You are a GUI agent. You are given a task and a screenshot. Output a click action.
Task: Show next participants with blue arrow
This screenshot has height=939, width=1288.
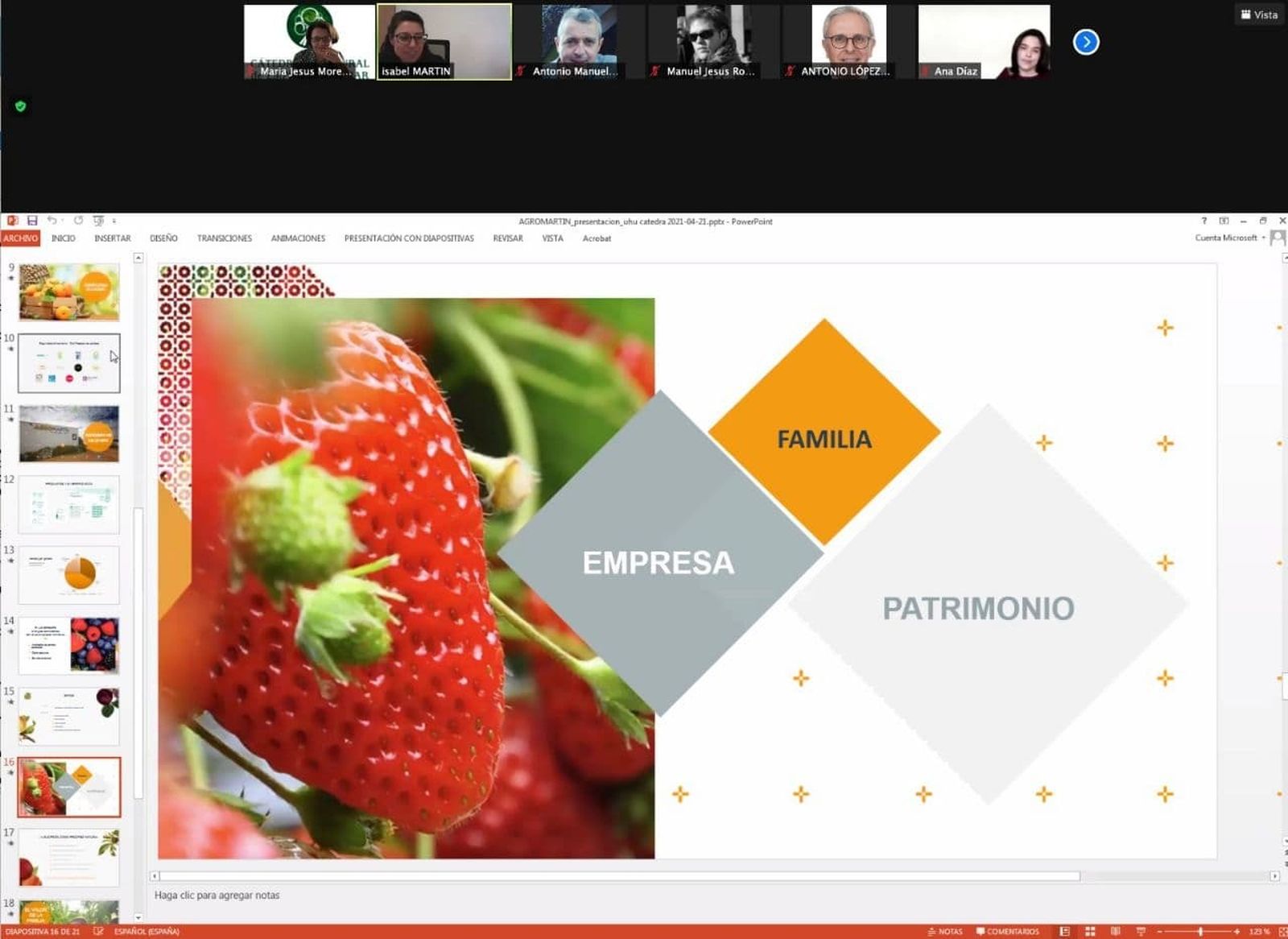(1085, 42)
